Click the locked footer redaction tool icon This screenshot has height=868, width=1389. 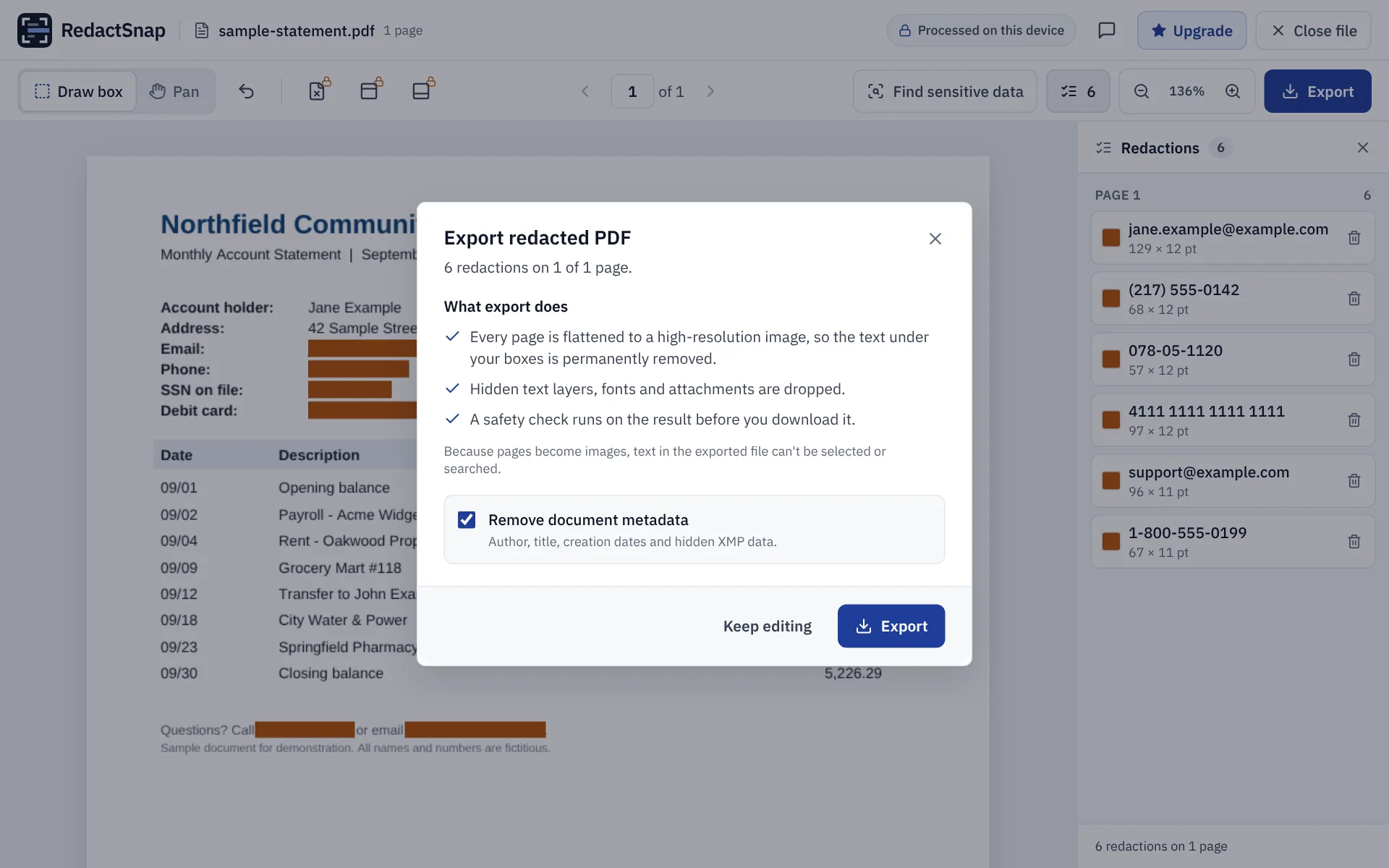coord(422,90)
